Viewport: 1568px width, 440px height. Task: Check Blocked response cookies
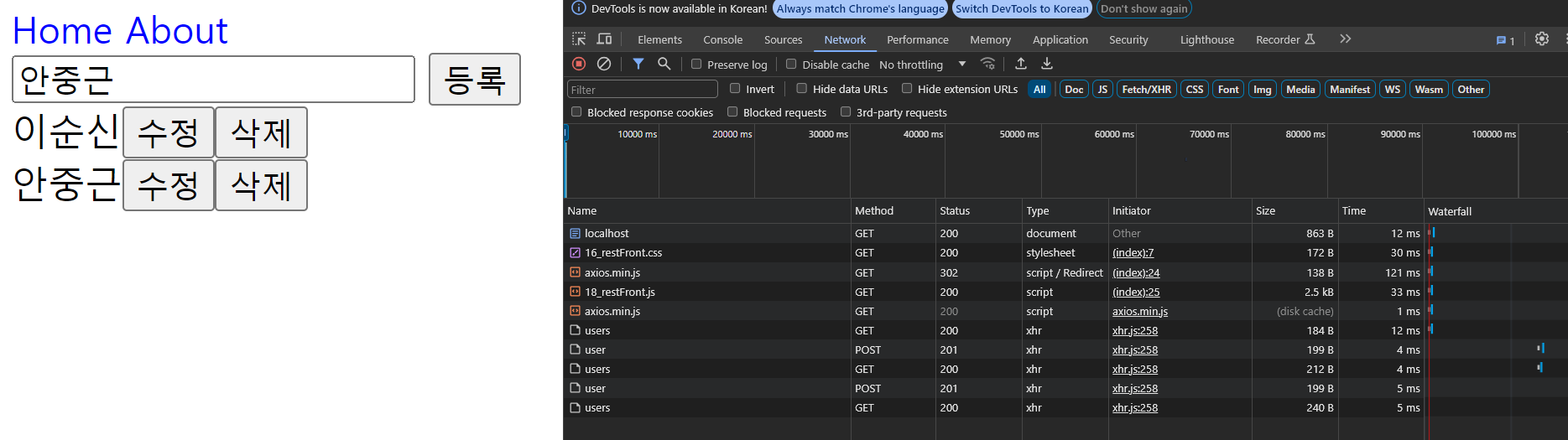(x=576, y=111)
